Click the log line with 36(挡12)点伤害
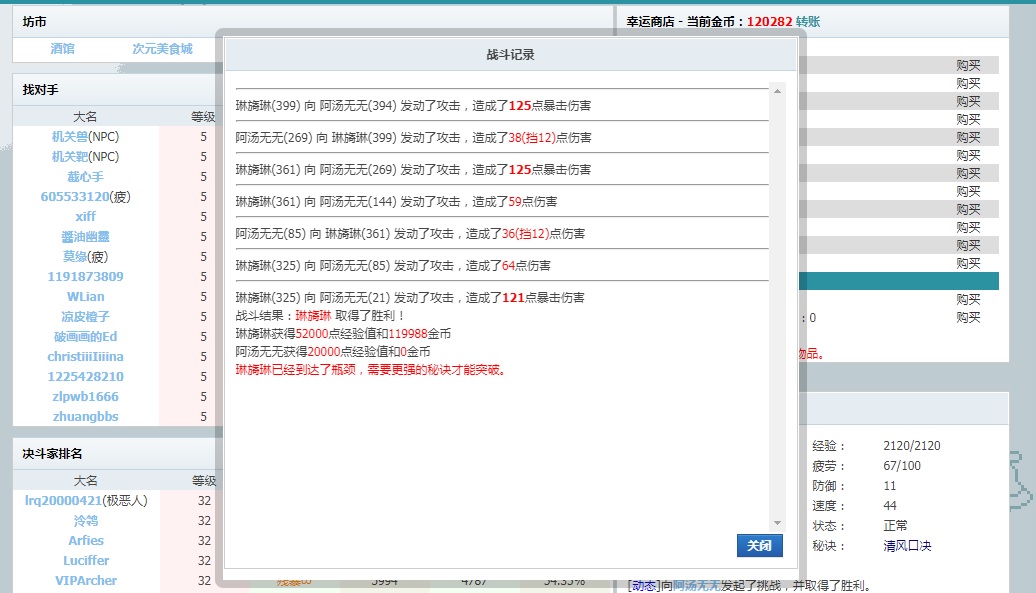This screenshot has width=1036, height=593. point(410,234)
